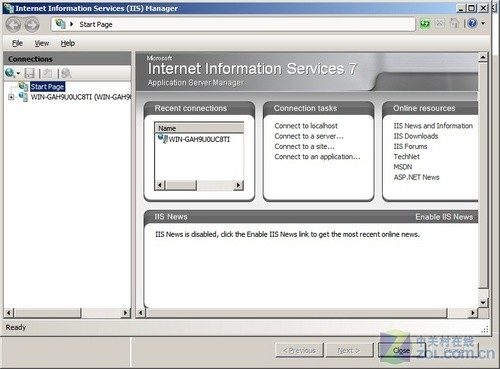Screen dimensions: 500x369
Task: Click the address bar breadcrumb root icon
Action: pyautogui.click(x=60, y=24)
